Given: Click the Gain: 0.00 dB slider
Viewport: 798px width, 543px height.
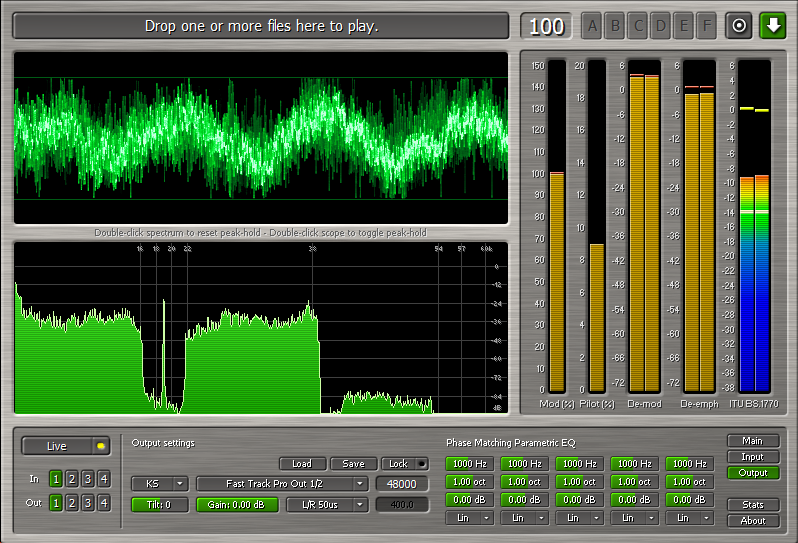Looking at the screenshot, I should point(237,505).
